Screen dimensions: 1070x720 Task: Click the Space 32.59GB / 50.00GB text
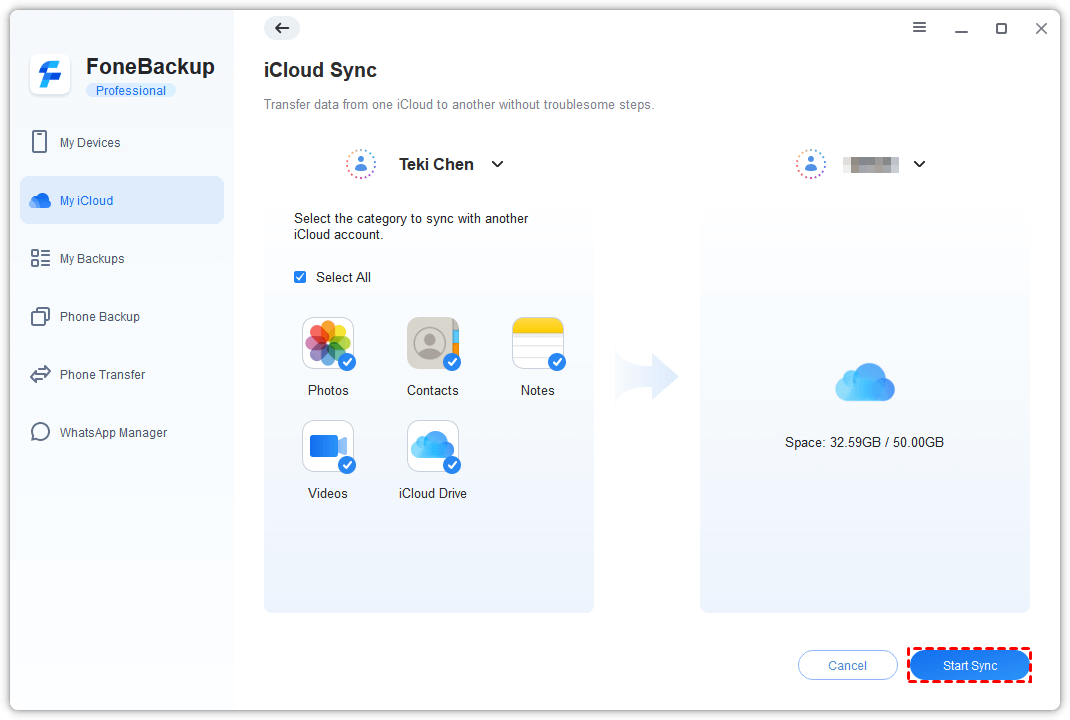pos(865,442)
